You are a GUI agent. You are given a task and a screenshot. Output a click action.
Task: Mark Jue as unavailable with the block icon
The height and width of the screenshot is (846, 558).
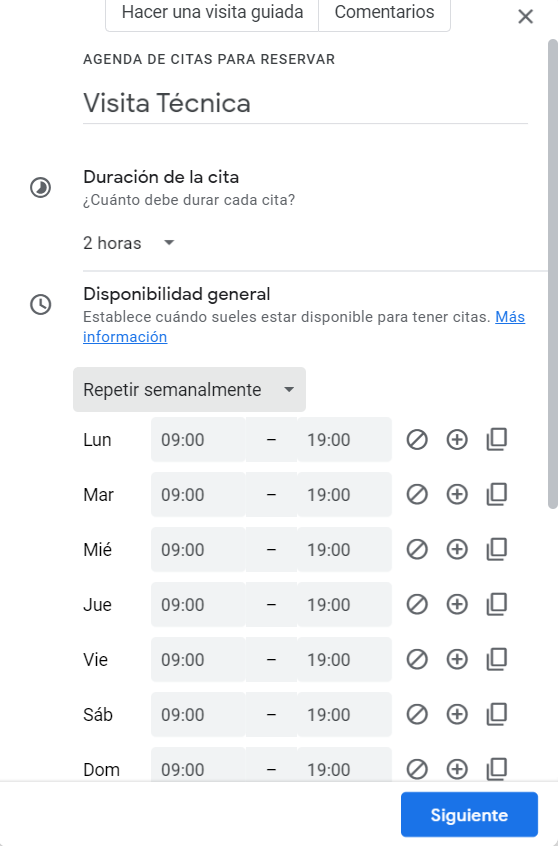417,604
